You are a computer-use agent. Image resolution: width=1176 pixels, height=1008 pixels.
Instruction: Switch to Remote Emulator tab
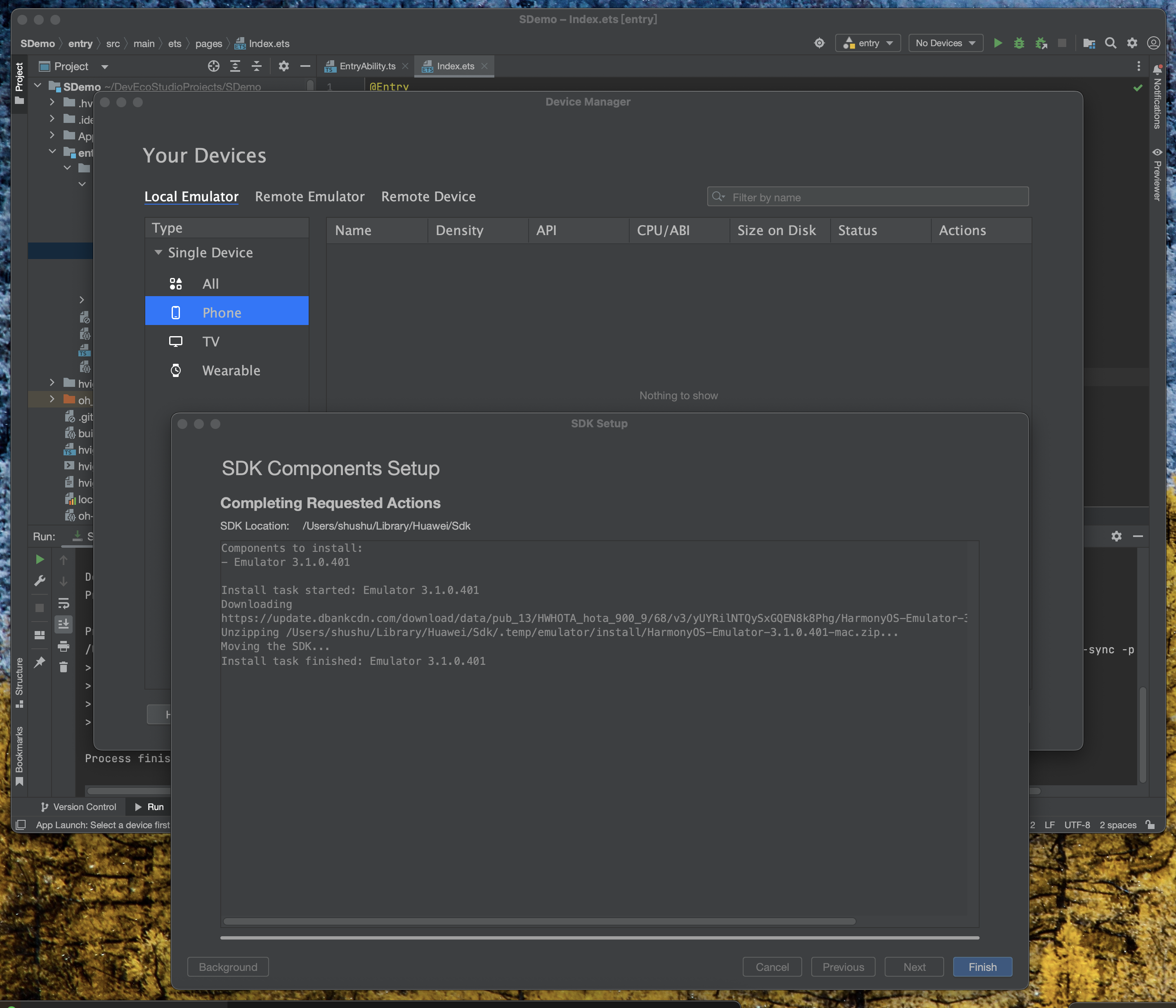coord(310,195)
